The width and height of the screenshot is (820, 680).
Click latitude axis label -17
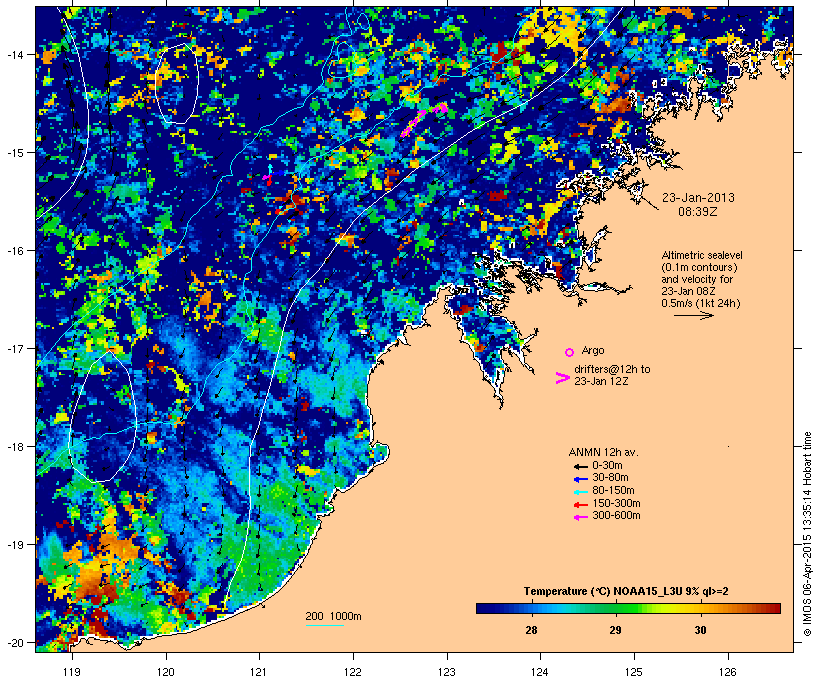pos(15,349)
